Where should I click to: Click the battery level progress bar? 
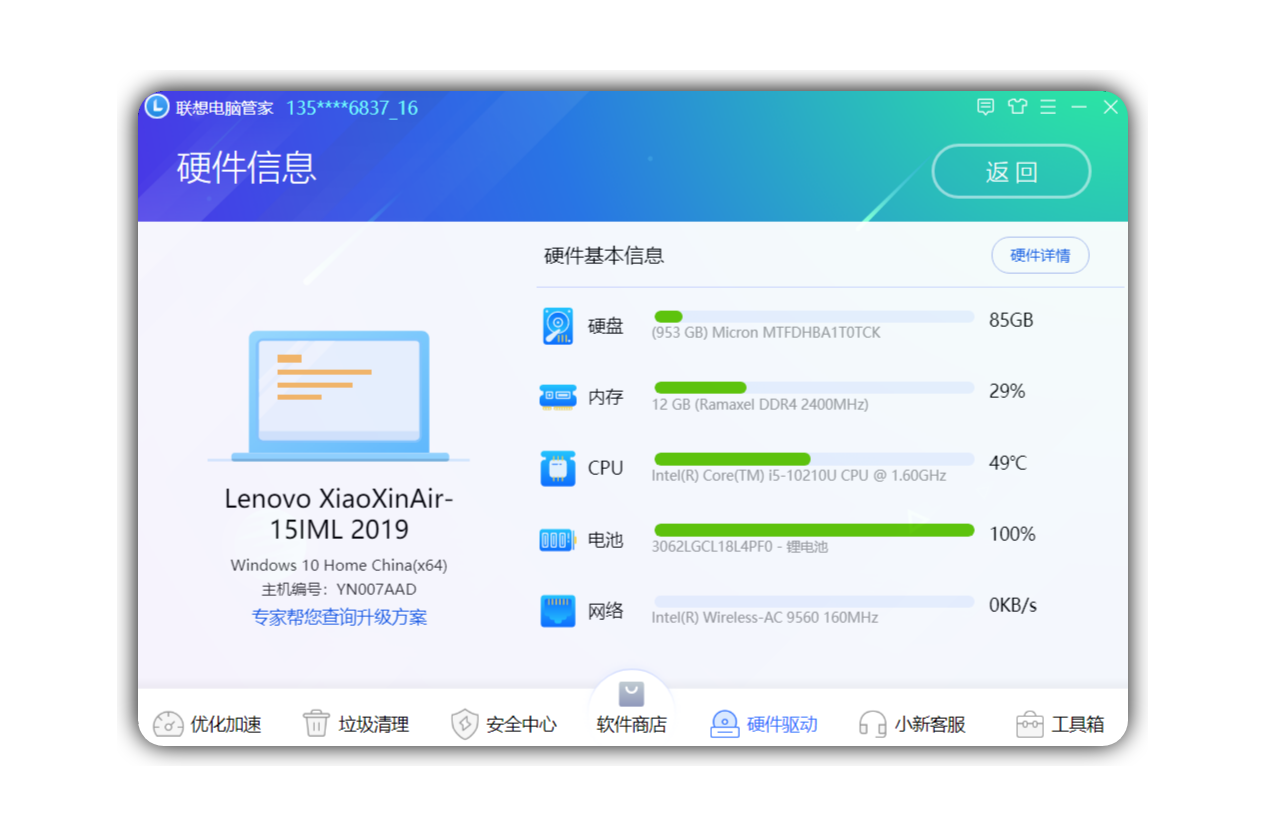814,530
